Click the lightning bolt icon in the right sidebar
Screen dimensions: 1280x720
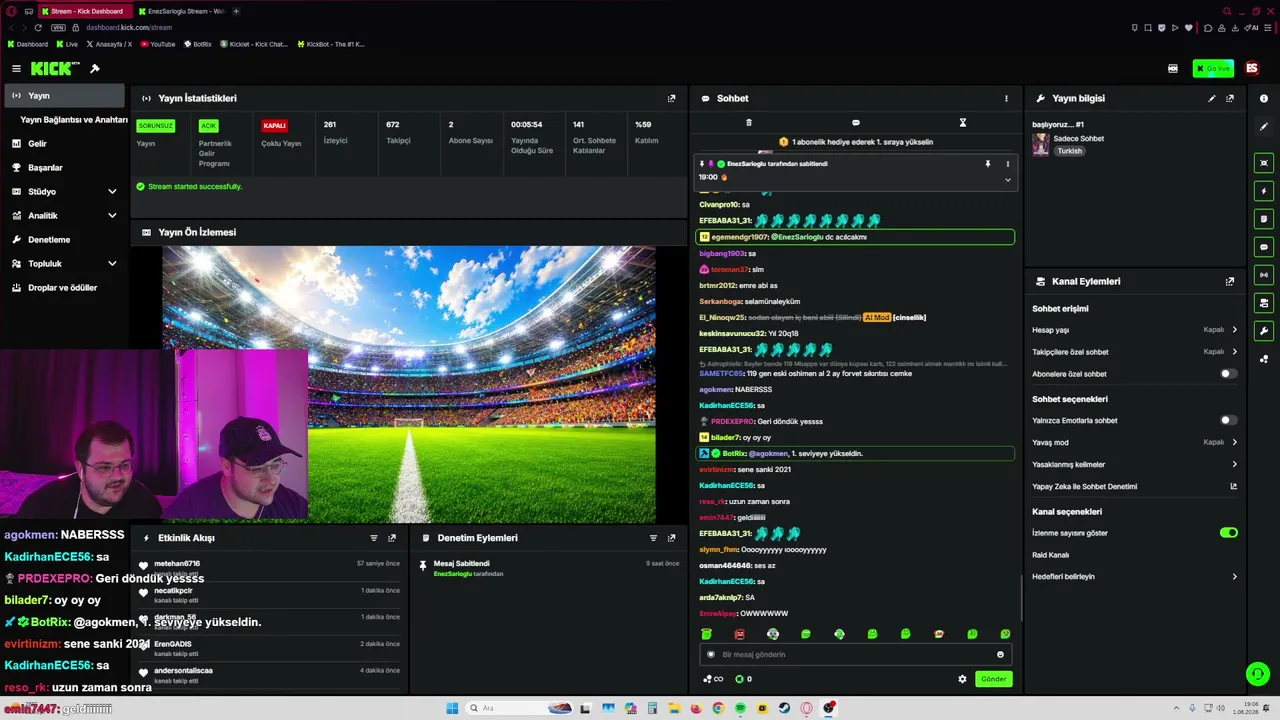coord(1264,191)
